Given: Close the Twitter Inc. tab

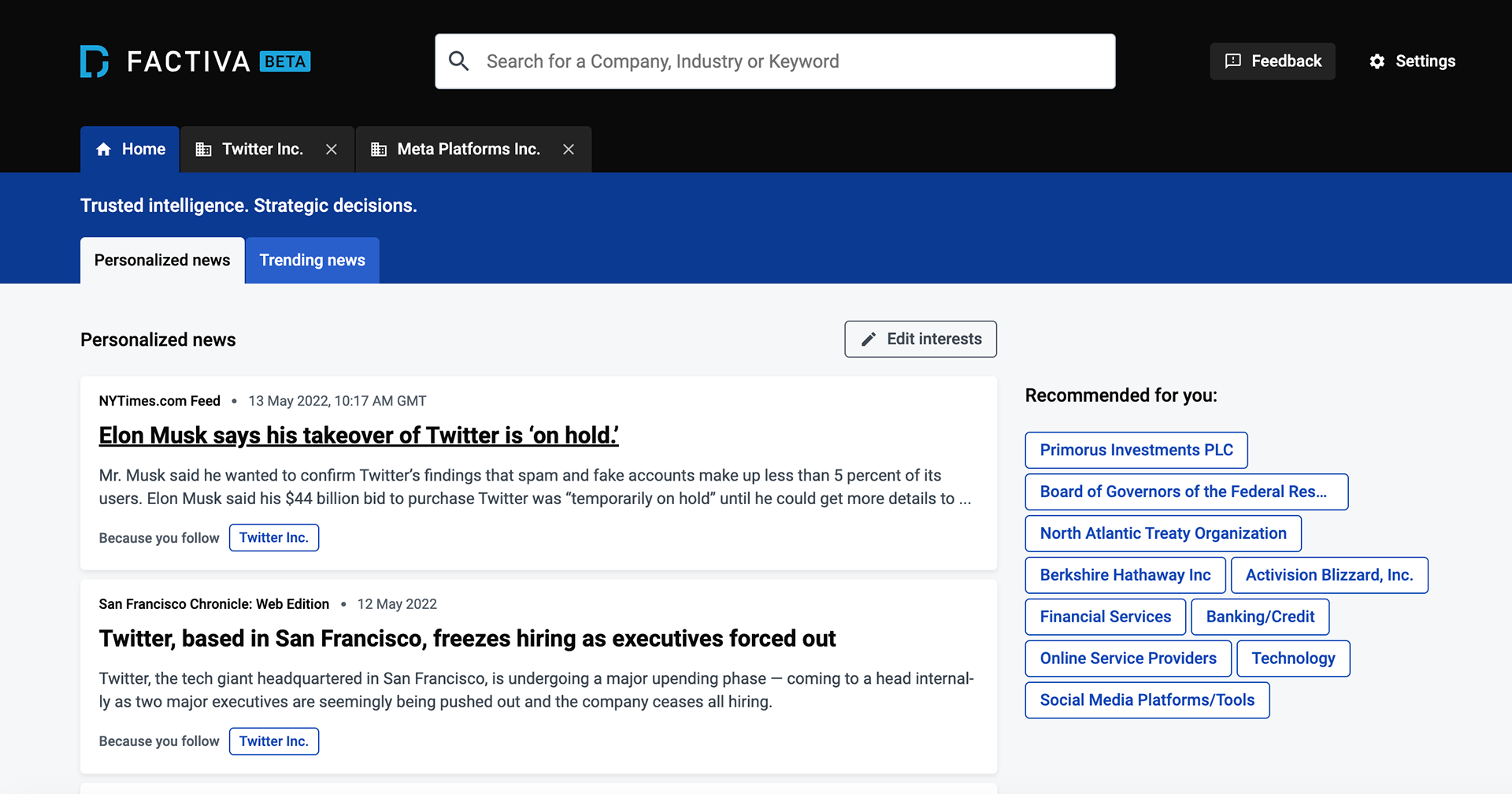Looking at the screenshot, I should point(332,150).
